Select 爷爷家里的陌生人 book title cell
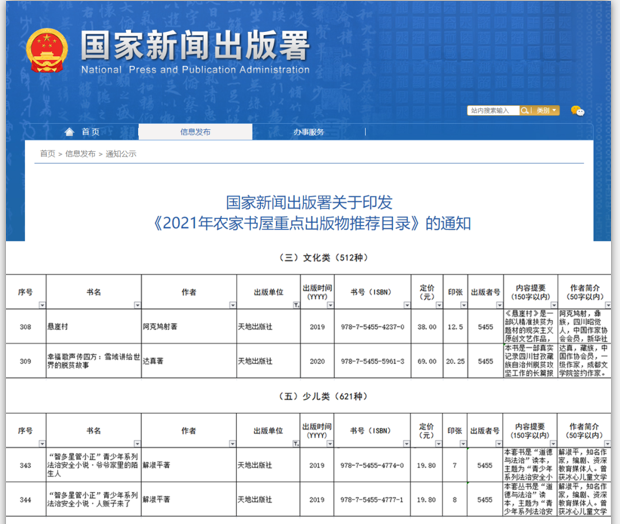Image resolution: width=620 pixels, height=524 pixels. [94, 465]
